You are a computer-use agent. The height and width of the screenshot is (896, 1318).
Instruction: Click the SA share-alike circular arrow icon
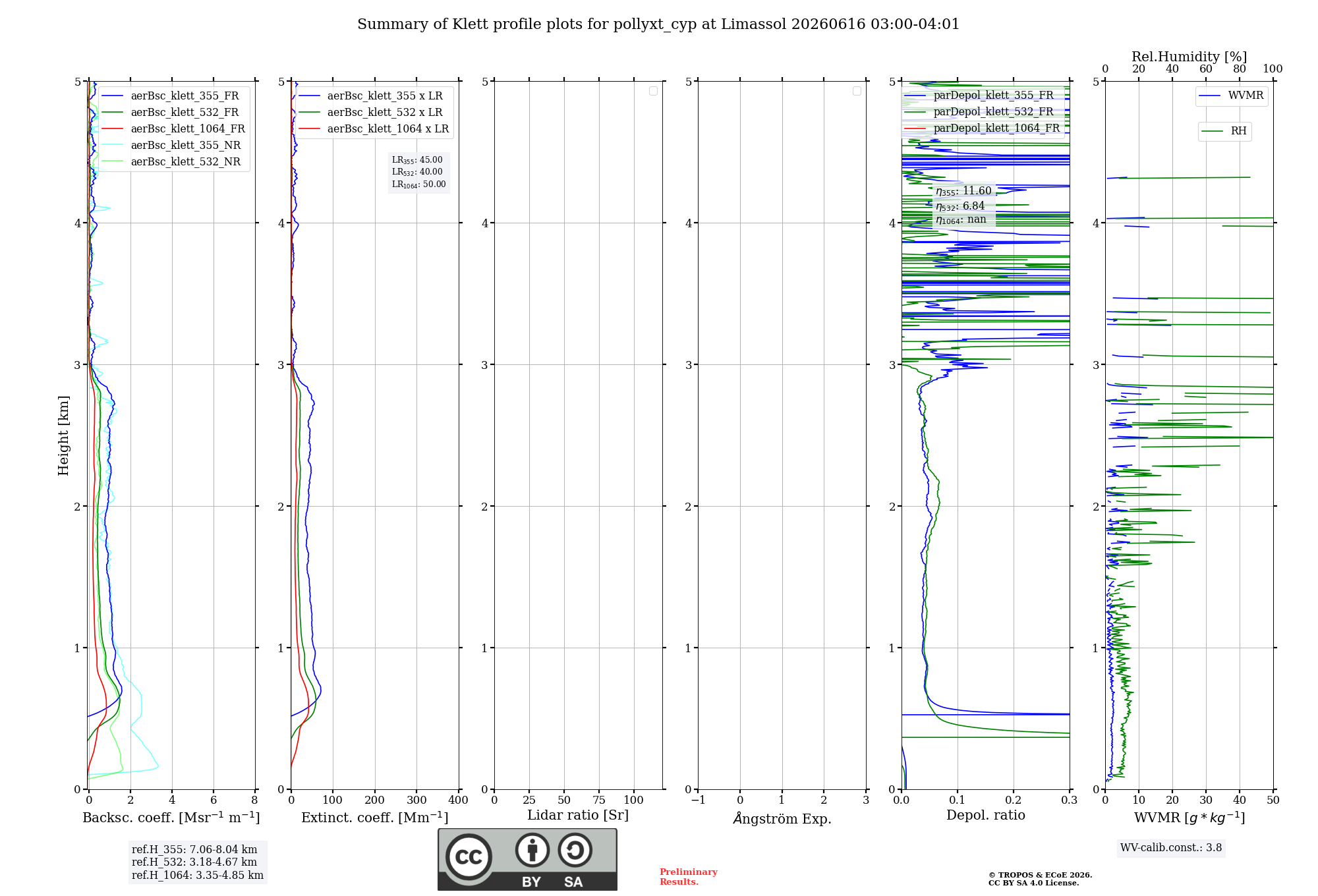575,850
